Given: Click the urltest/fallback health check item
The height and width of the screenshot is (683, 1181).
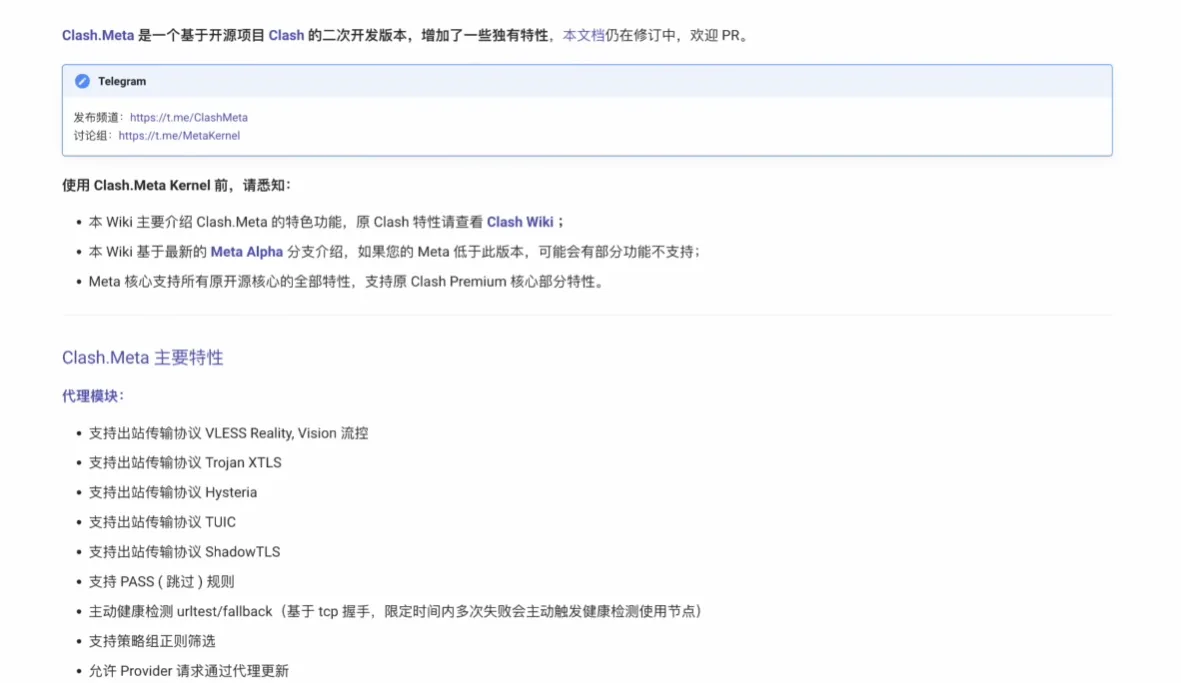Looking at the screenshot, I should (394, 611).
